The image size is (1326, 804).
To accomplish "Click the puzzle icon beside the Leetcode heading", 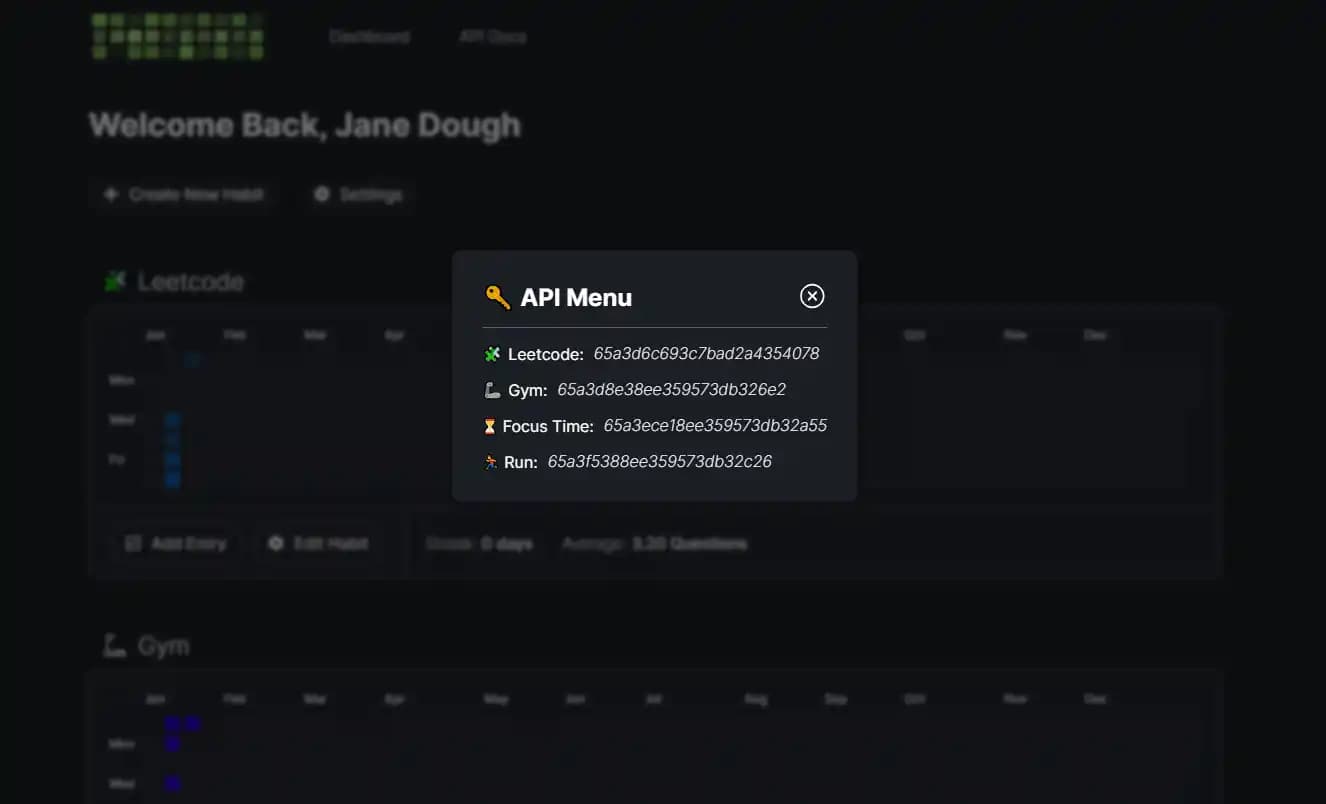I will (x=115, y=282).
